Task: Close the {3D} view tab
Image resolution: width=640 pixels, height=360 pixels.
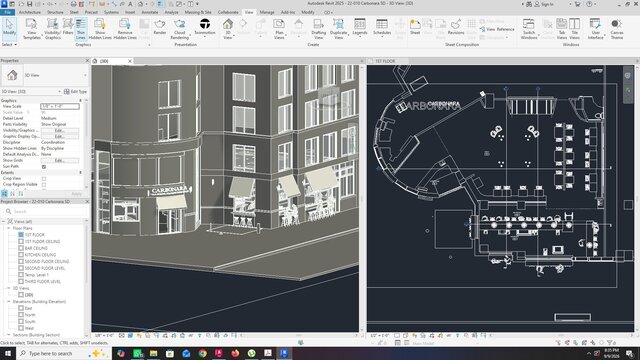Action: click(130, 61)
